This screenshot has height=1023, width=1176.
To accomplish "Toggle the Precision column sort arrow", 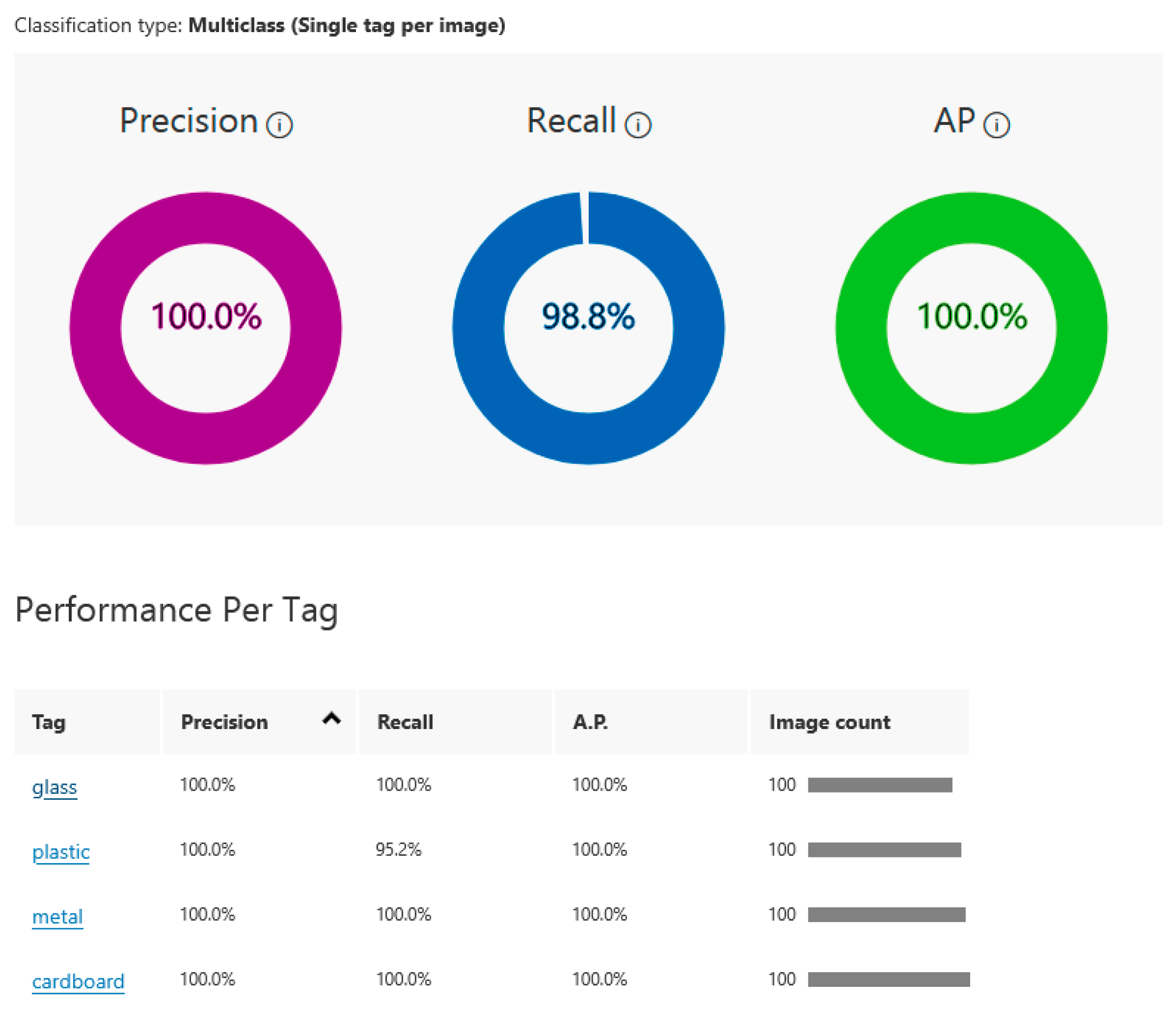I will click(x=332, y=719).
